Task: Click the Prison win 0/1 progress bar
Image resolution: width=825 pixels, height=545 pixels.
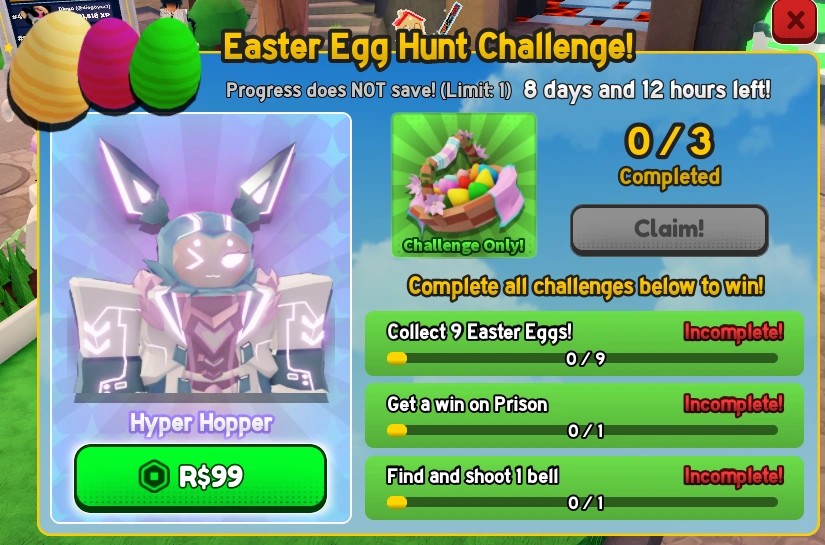Action: [582, 431]
